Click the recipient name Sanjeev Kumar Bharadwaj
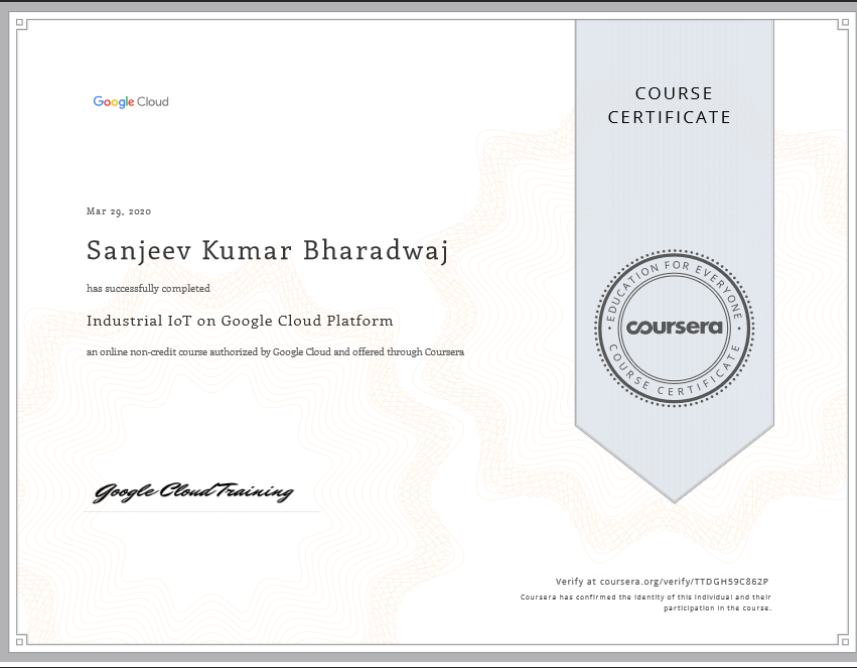 pyautogui.click(x=267, y=251)
